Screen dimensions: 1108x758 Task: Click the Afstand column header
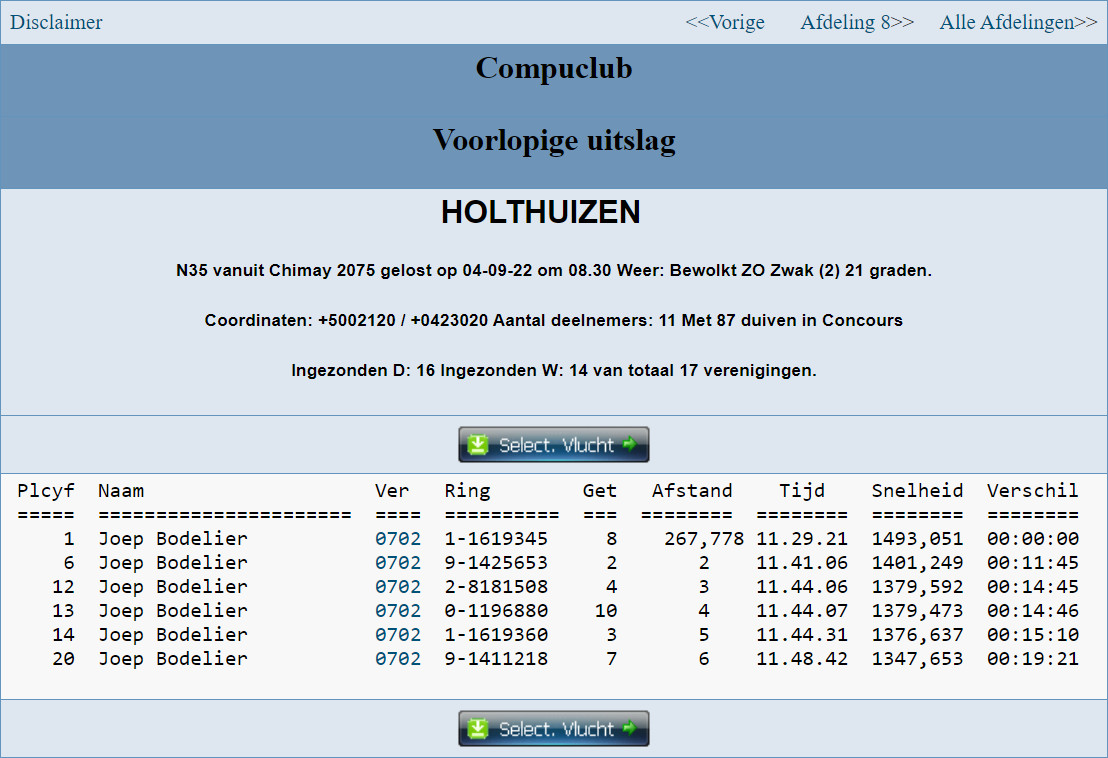coord(692,491)
